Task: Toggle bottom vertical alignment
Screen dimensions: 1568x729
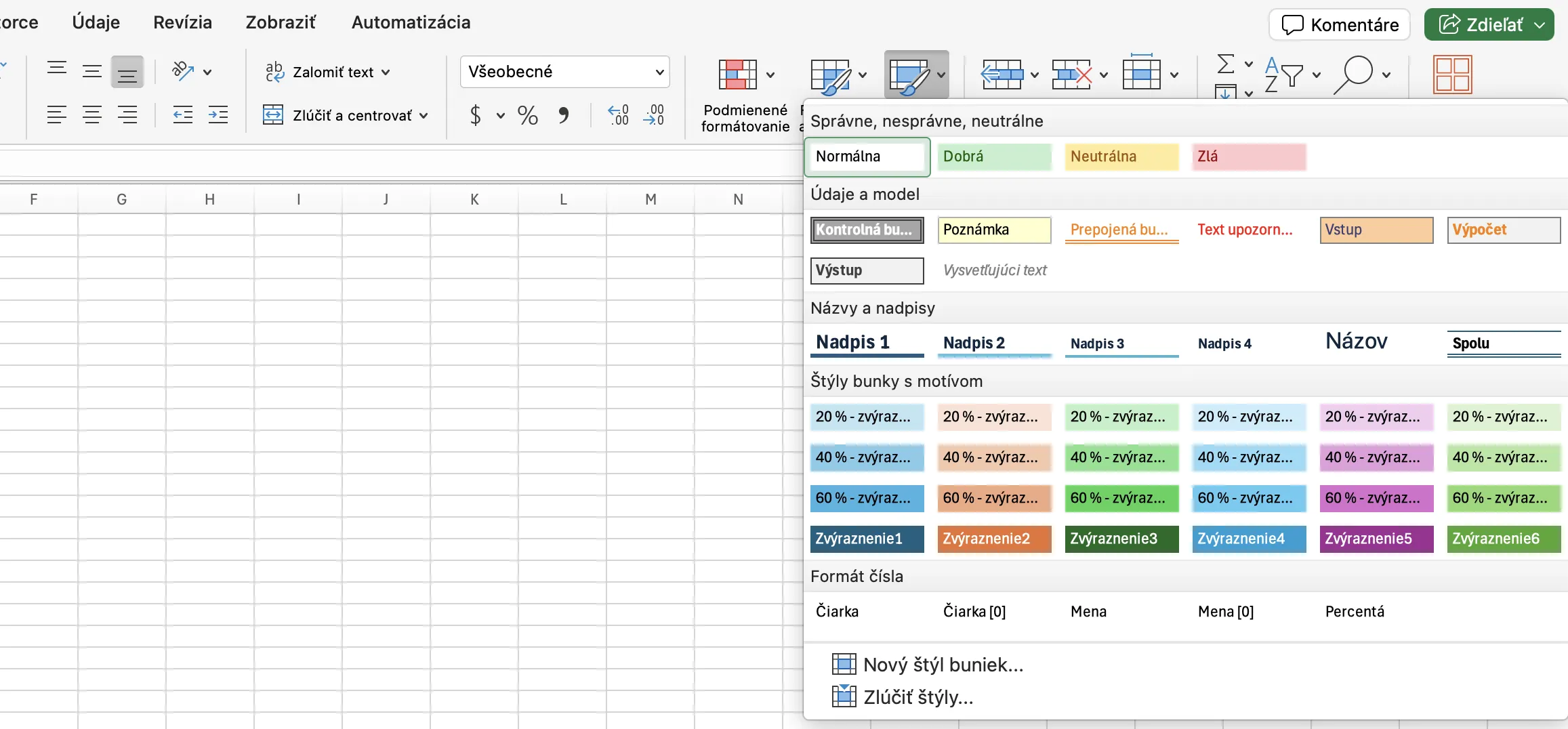Action: (127, 72)
